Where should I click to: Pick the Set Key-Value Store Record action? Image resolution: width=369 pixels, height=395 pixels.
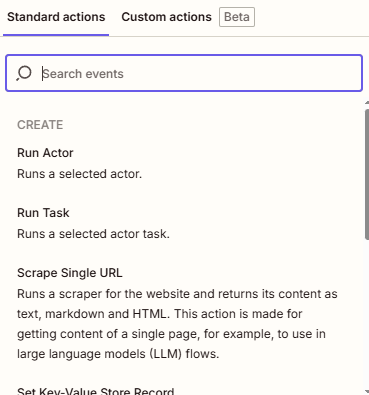tap(95, 391)
